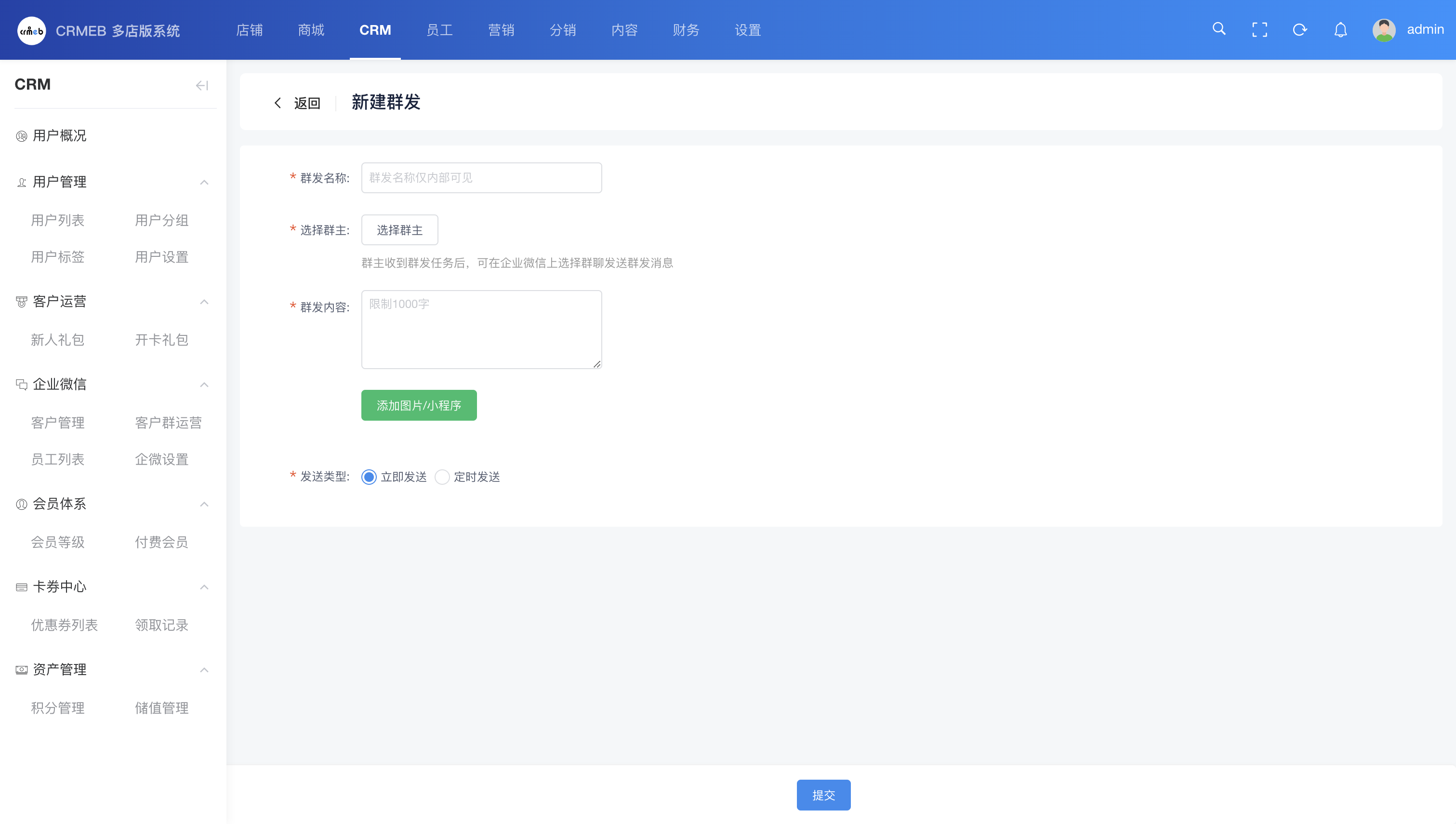This screenshot has height=824, width=1456.
Task: Click the 客户运营 medal icon
Action: [22, 302]
